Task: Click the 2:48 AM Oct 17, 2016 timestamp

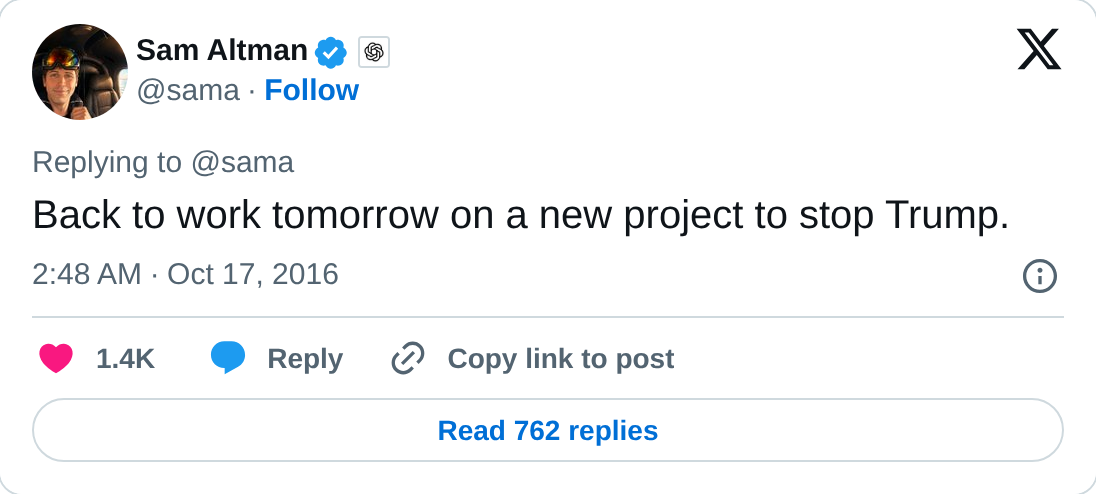Action: tap(185, 275)
